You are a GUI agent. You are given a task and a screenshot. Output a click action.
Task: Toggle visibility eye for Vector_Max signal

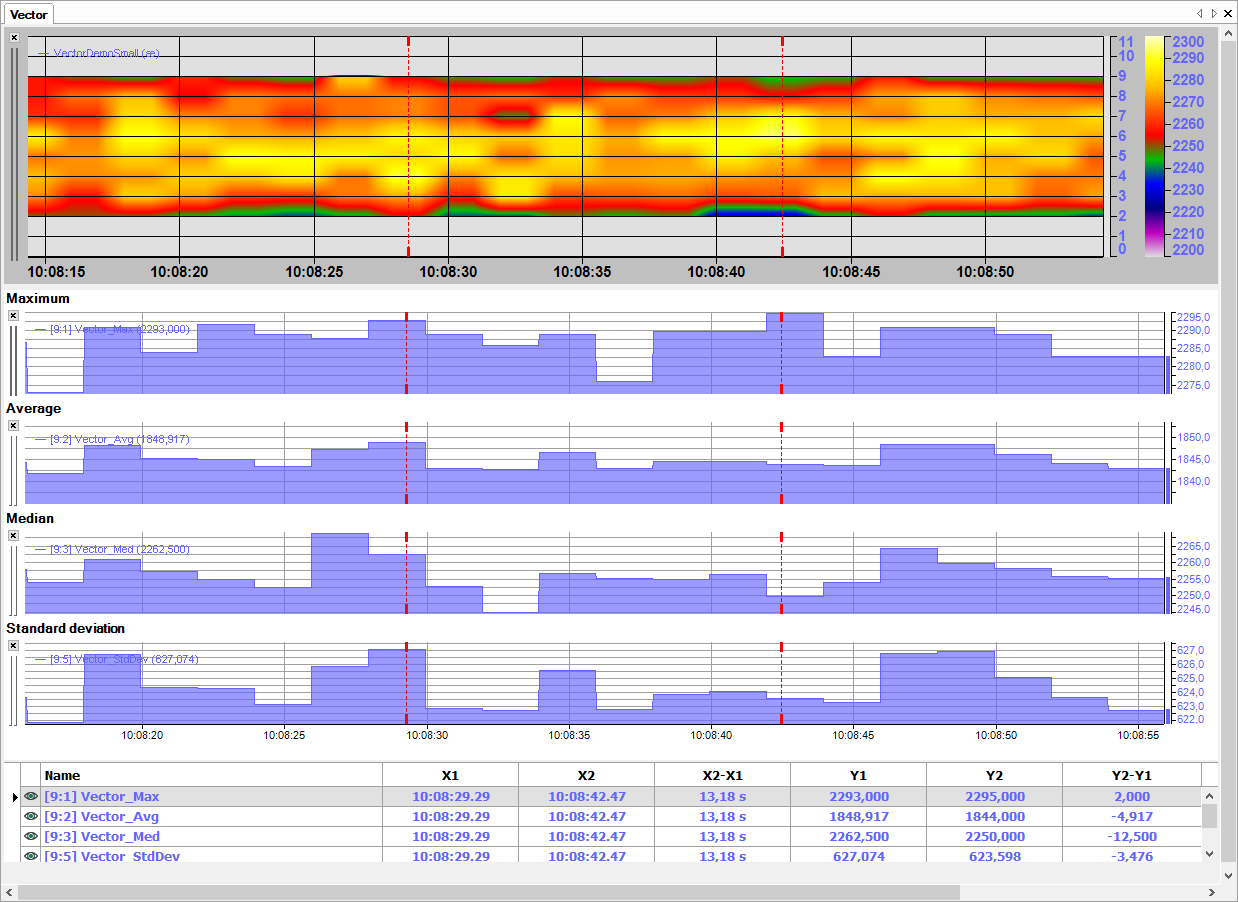point(30,797)
